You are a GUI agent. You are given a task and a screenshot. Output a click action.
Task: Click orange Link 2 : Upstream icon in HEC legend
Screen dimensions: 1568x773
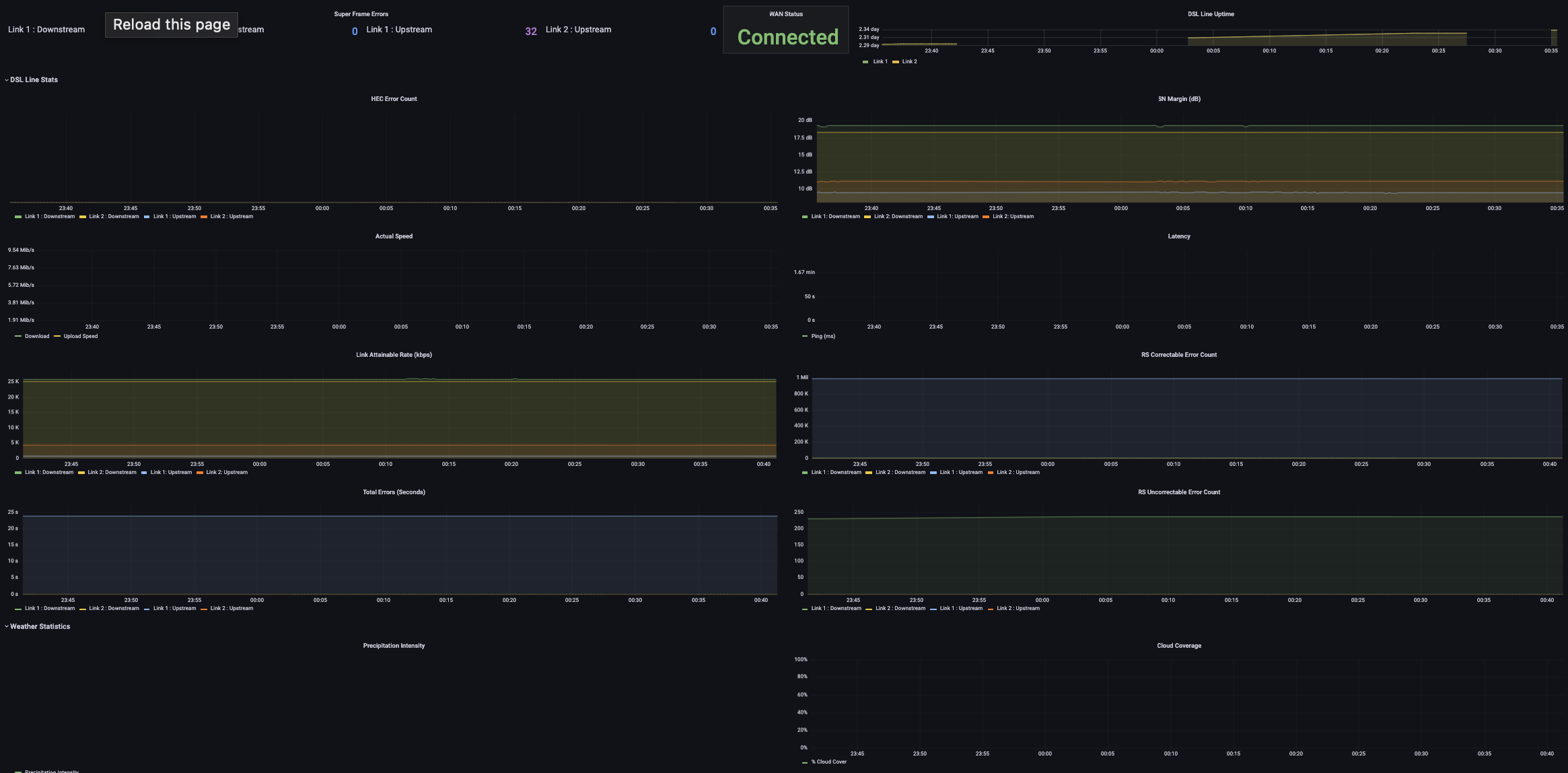click(x=204, y=217)
